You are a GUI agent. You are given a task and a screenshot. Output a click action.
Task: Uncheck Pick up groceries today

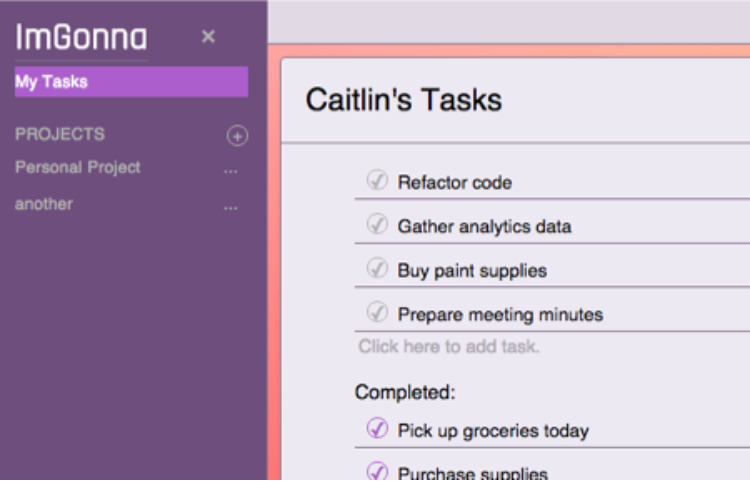[x=377, y=428]
